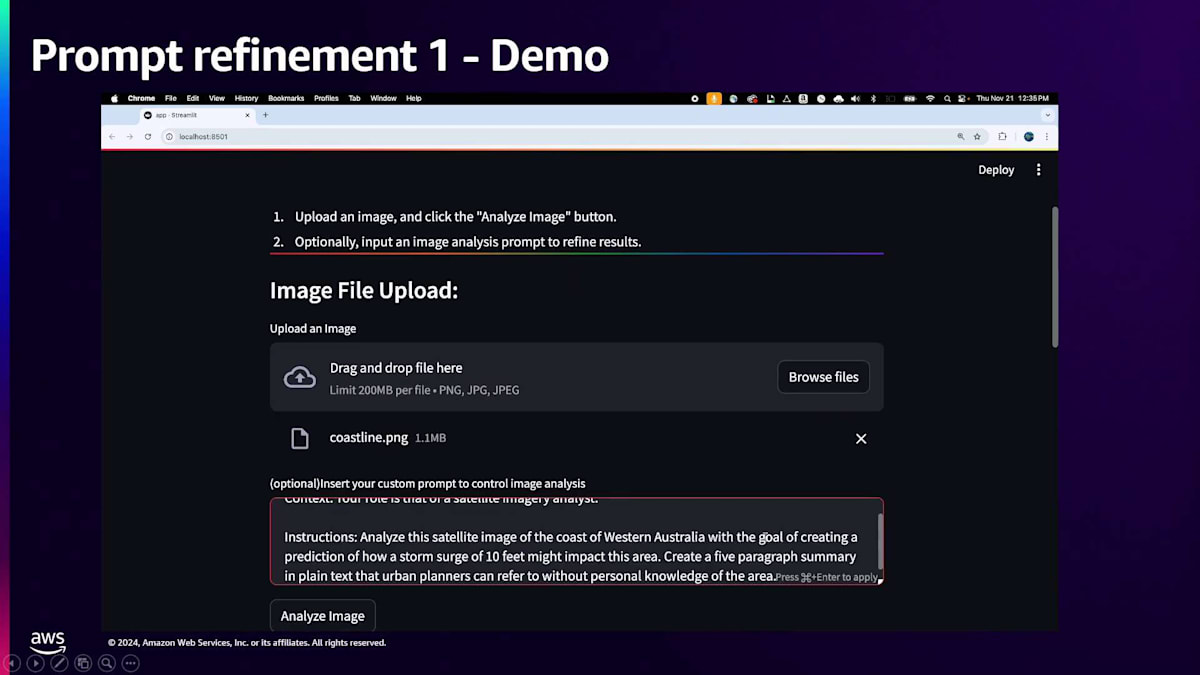Open the Chrome application menu
The width and height of the screenshot is (1200, 675).
(141, 98)
